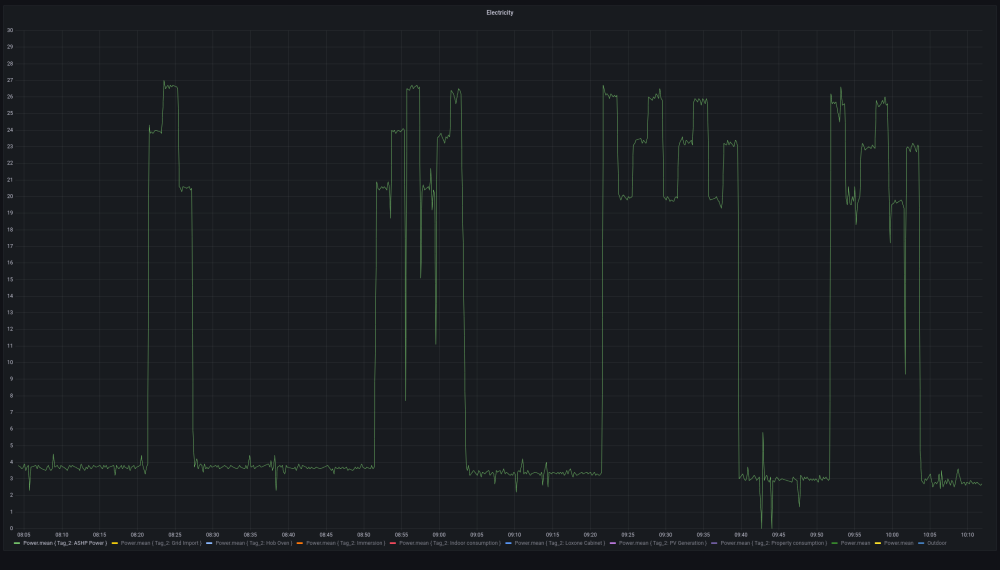The image size is (1000, 570).
Task: Click the 10:10 time axis label
Action: (967, 535)
